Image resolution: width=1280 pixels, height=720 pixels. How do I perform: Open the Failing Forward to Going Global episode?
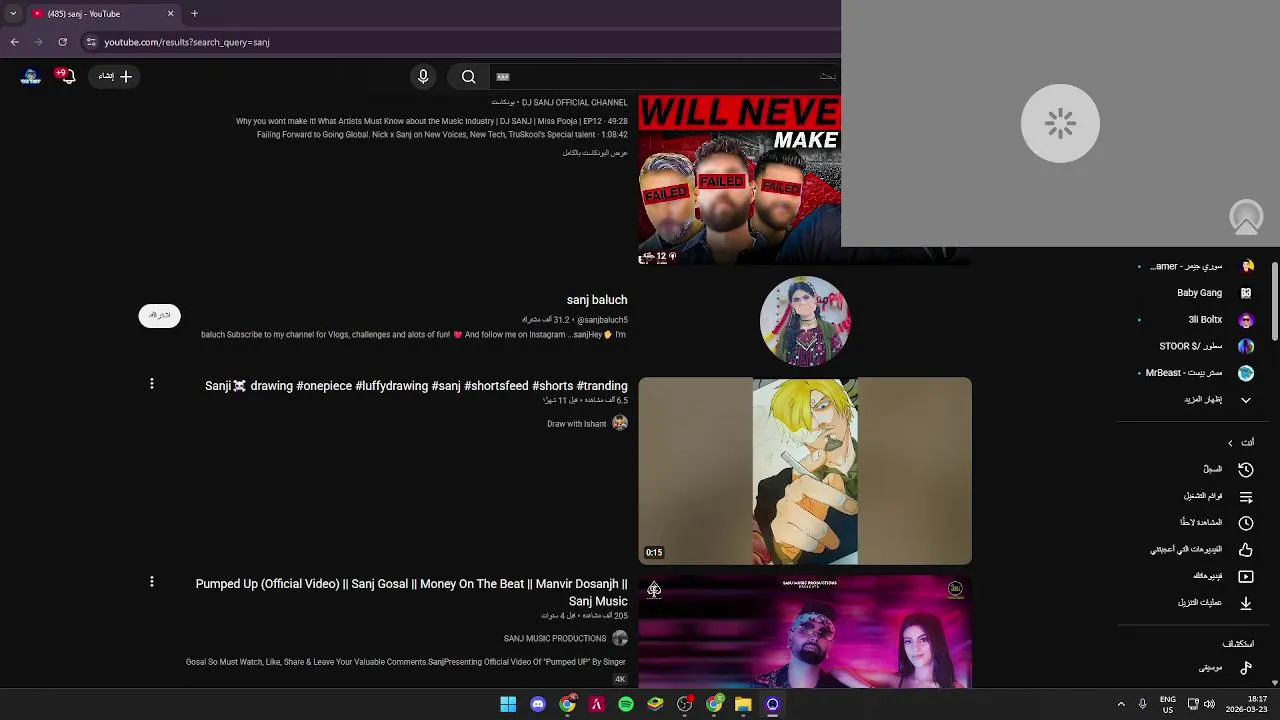442,134
